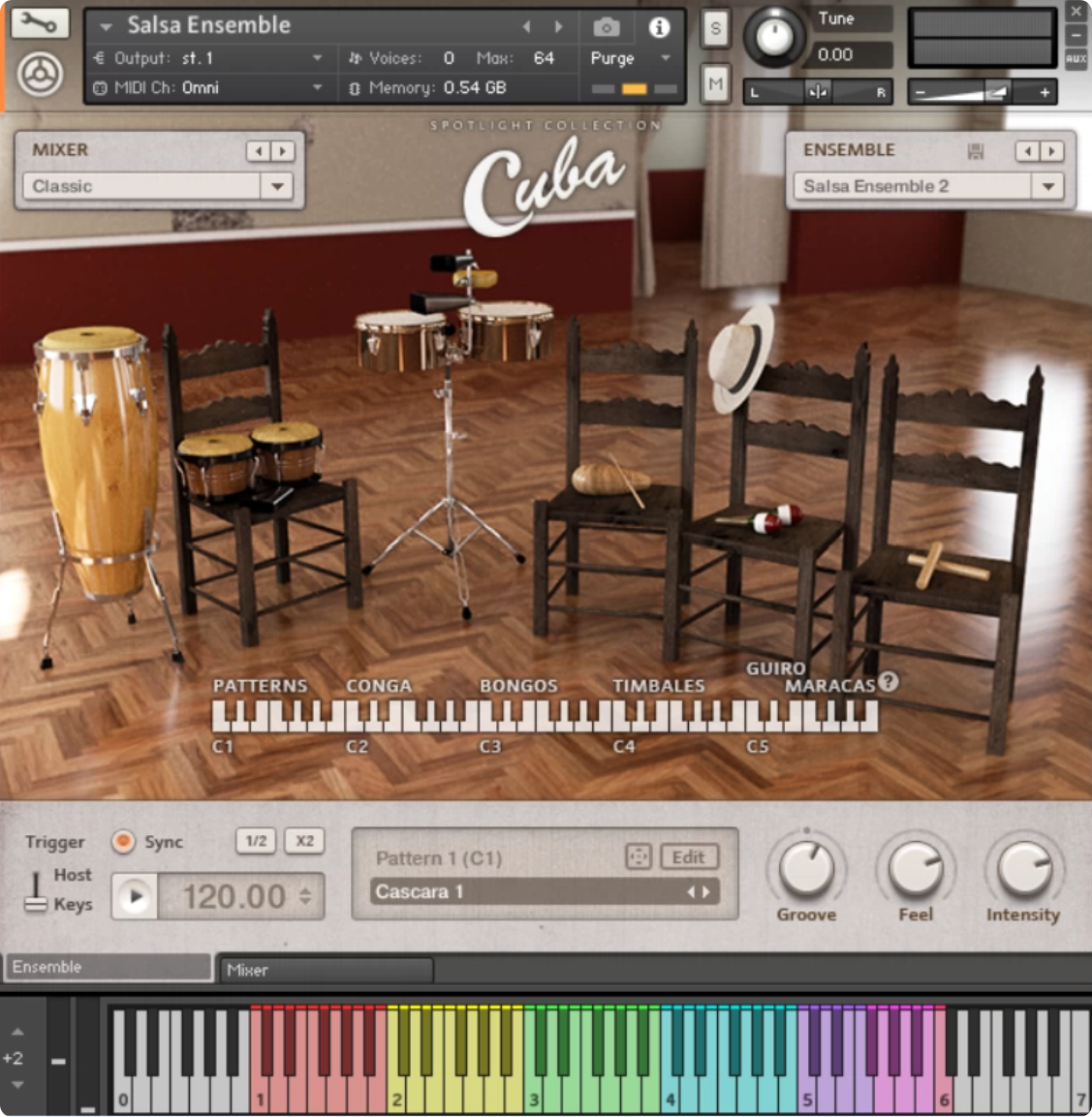Screen dimensions: 1092x1117
Task: Flip the Host/Keys trigger switch
Action: (35, 890)
